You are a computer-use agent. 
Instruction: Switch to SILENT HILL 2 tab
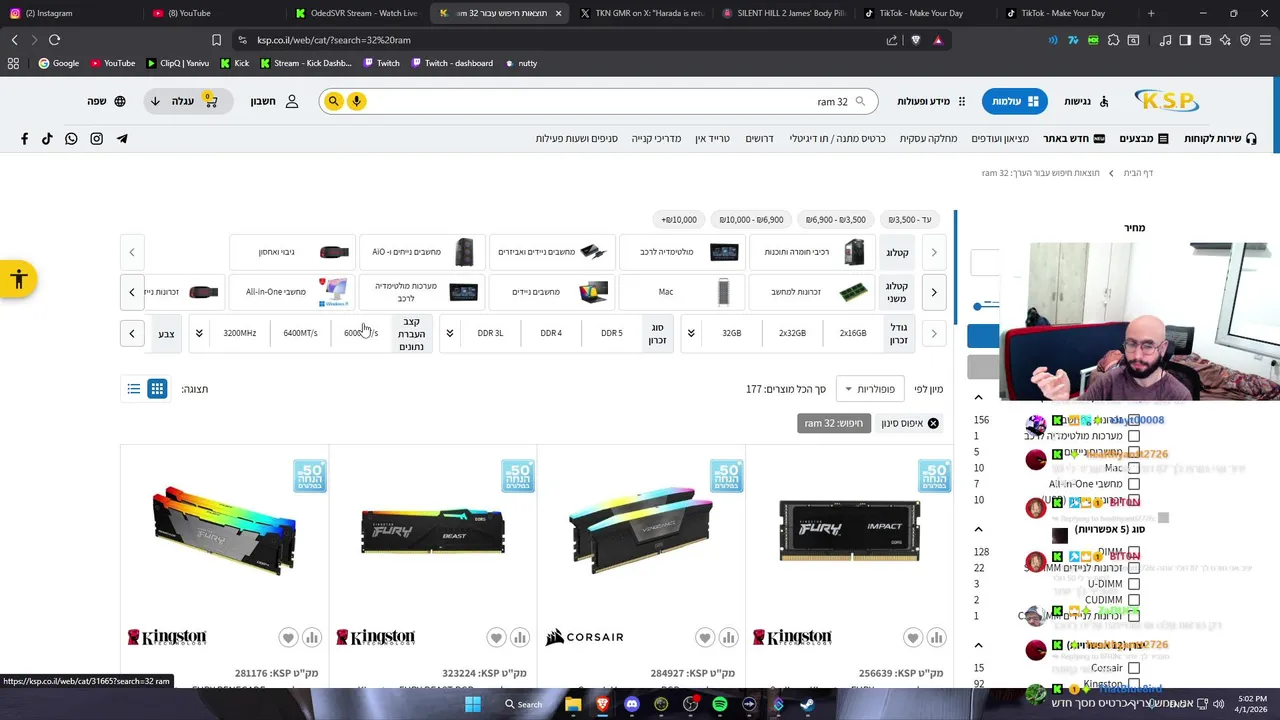click(784, 13)
